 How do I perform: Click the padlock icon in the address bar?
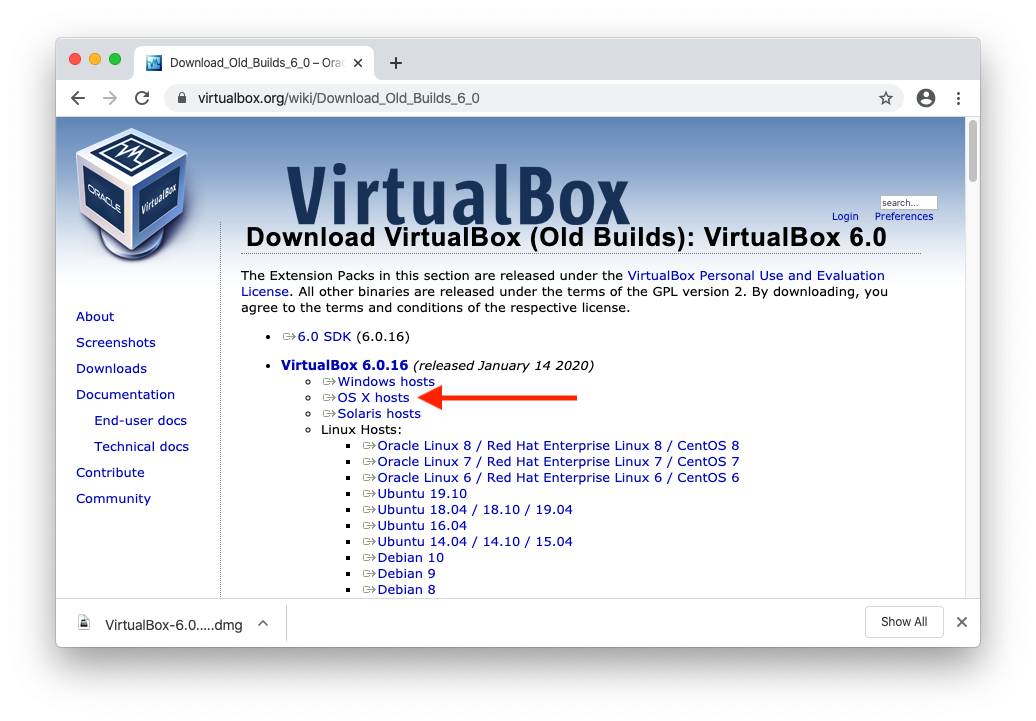[182, 98]
